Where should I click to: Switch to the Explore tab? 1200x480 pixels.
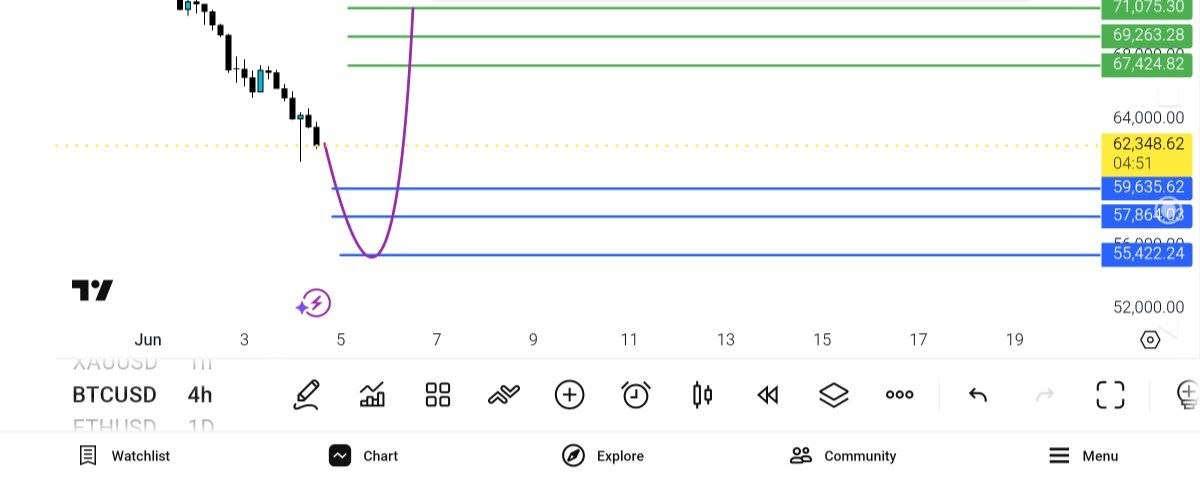pyautogui.click(x=603, y=456)
